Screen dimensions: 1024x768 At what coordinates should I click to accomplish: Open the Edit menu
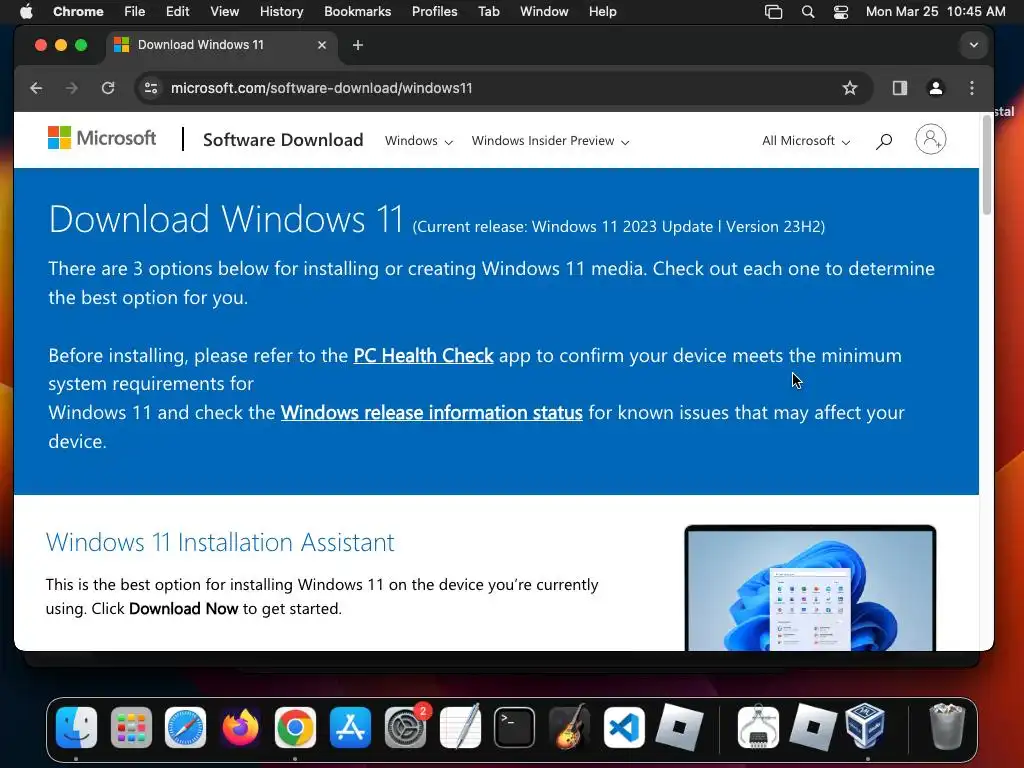point(177,11)
